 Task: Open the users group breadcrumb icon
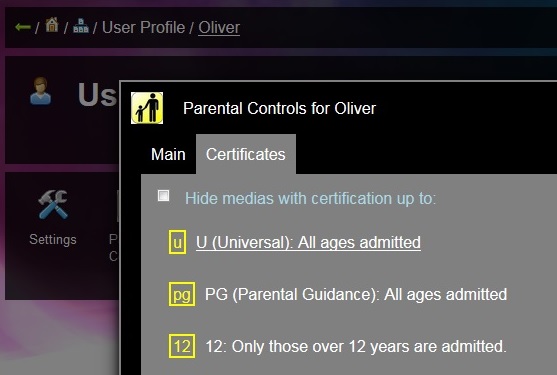coord(81,26)
